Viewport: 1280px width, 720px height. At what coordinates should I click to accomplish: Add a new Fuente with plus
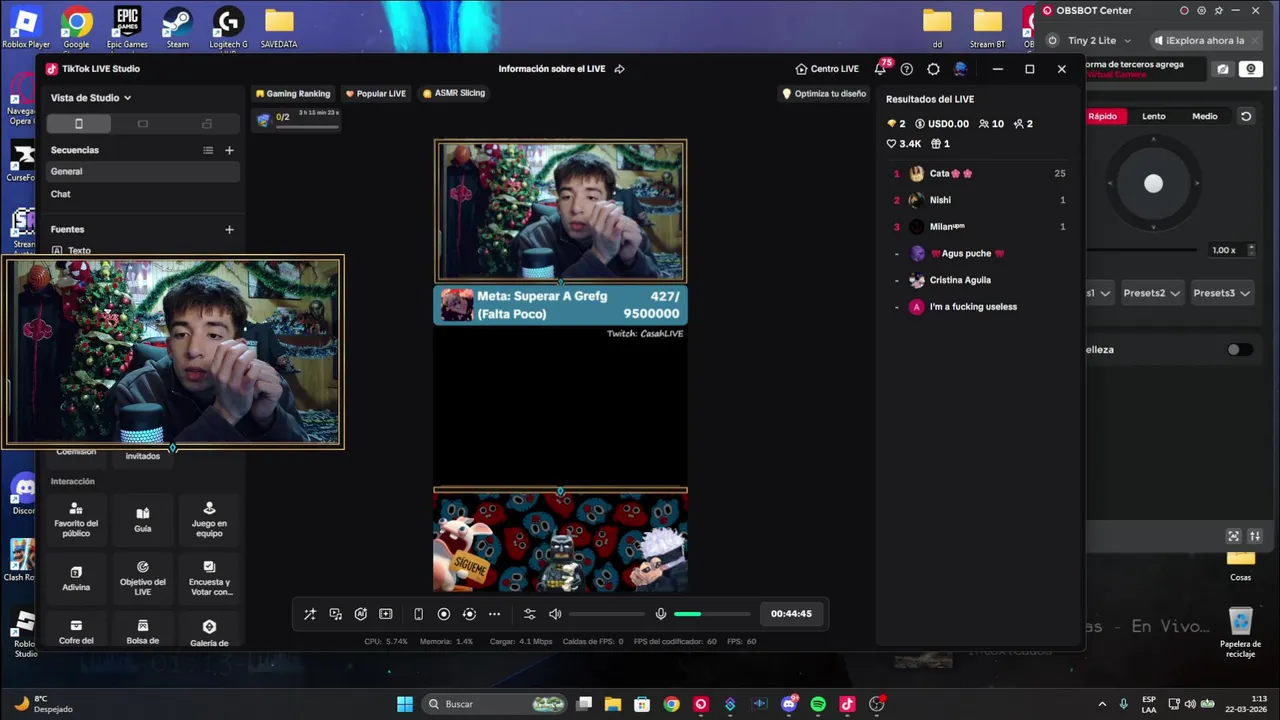229,229
